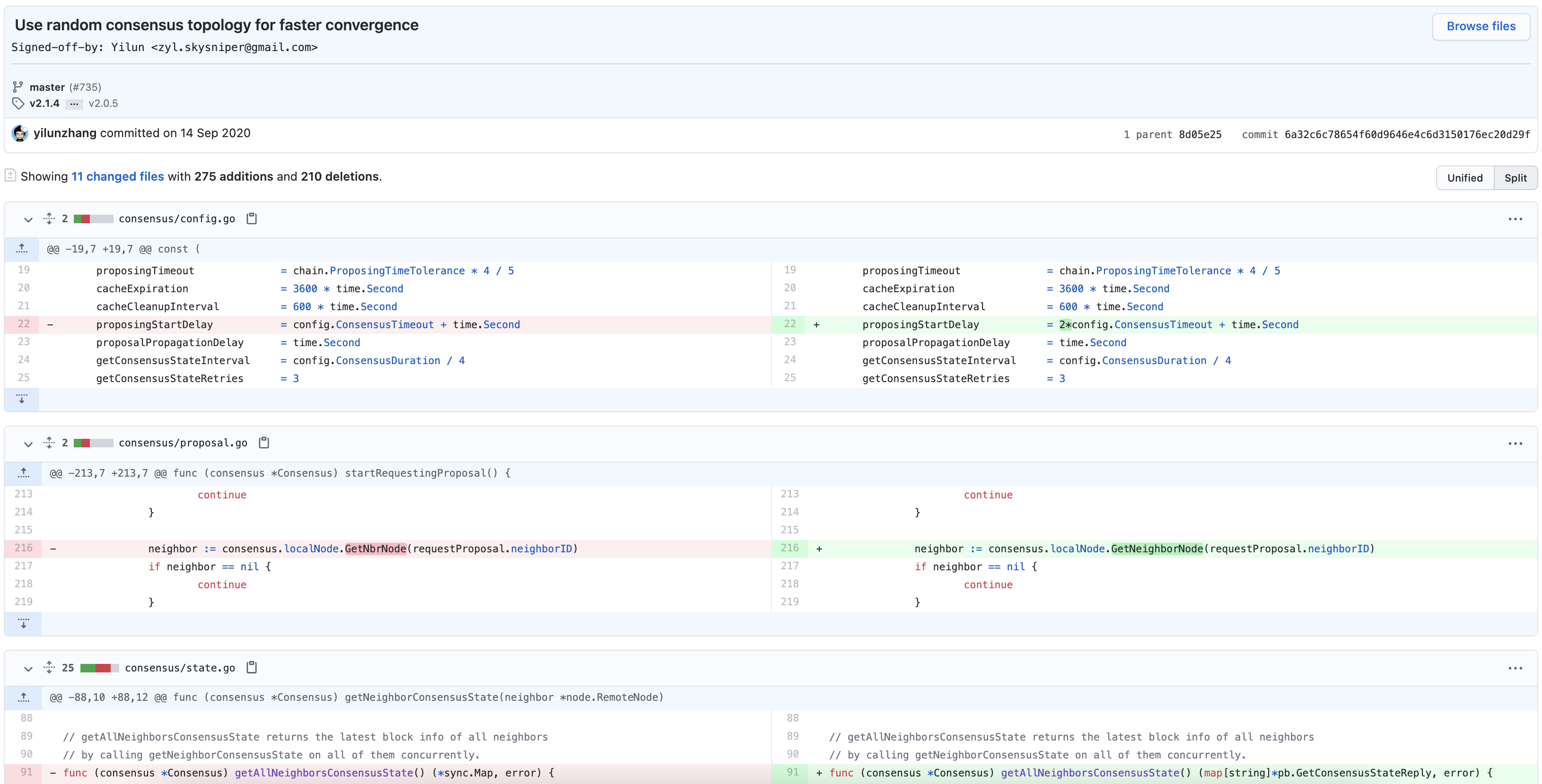Switch to Split diff view
Image resolution: width=1542 pixels, height=784 pixels.
coord(1515,178)
